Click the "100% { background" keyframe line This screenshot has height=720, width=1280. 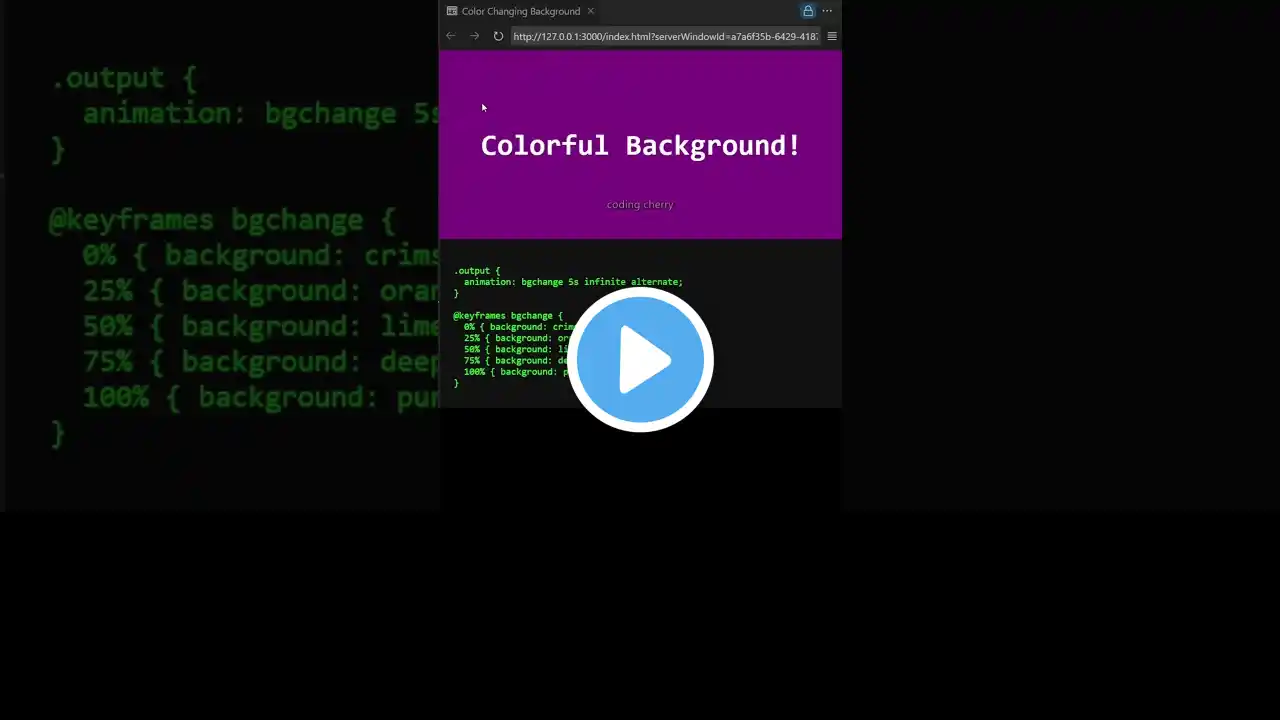(516, 372)
